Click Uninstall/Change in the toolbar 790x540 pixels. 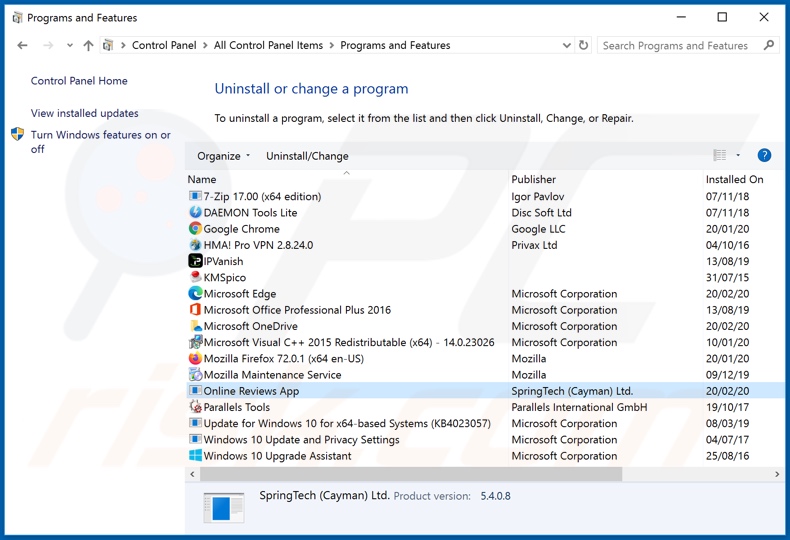pyautogui.click(x=307, y=156)
